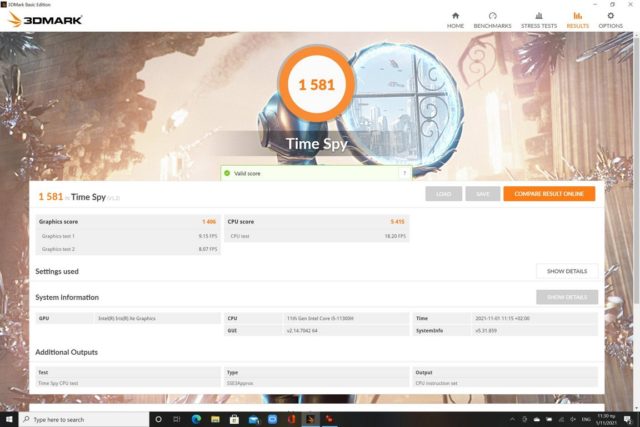
Task: Click the SSE3Approx type cell
Action: pos(240,383)
